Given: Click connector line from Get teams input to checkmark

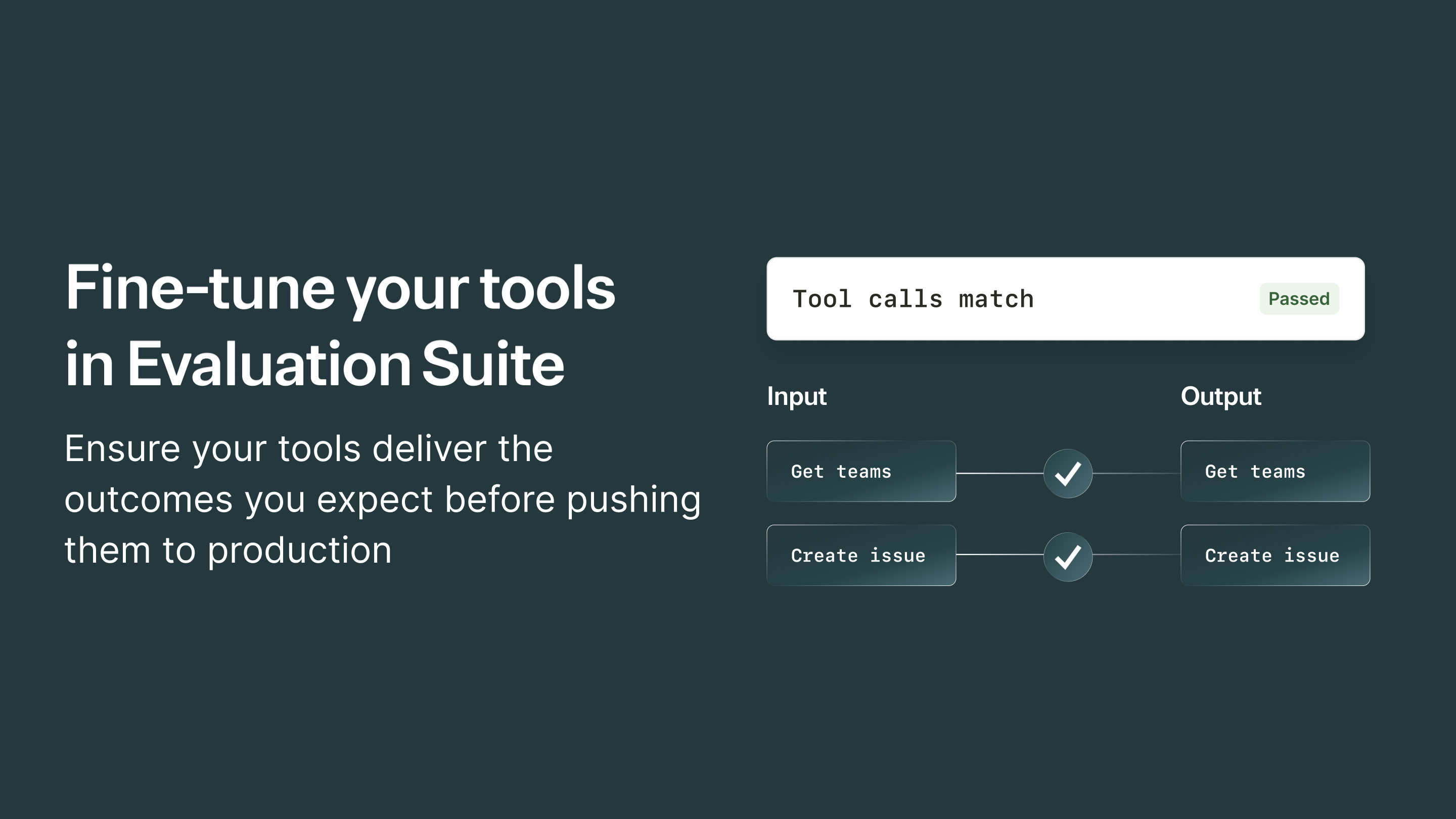Looking at the screenshot, I should tap(999, 473).
